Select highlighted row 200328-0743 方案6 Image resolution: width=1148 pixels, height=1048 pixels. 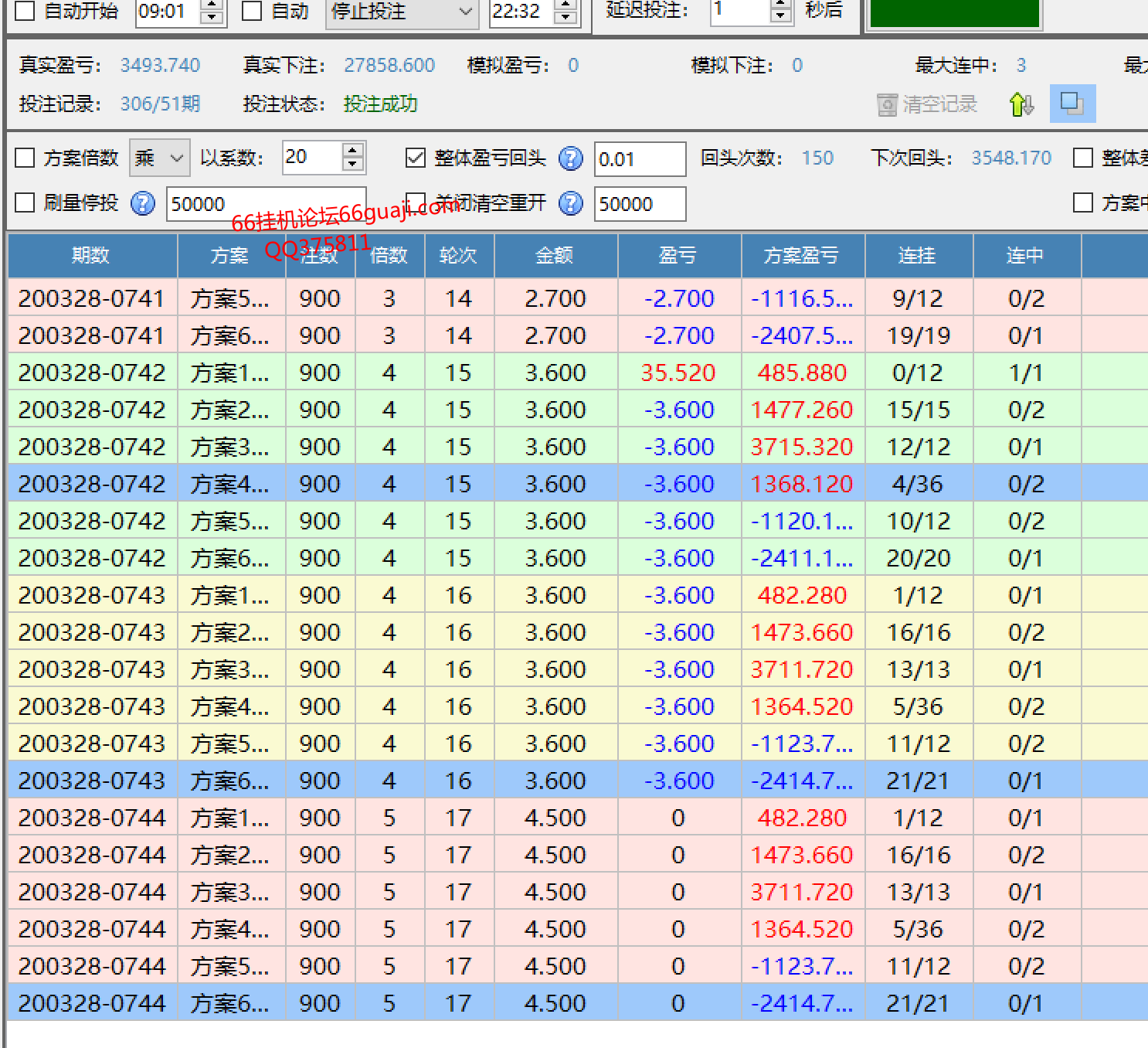pos(578,781)
